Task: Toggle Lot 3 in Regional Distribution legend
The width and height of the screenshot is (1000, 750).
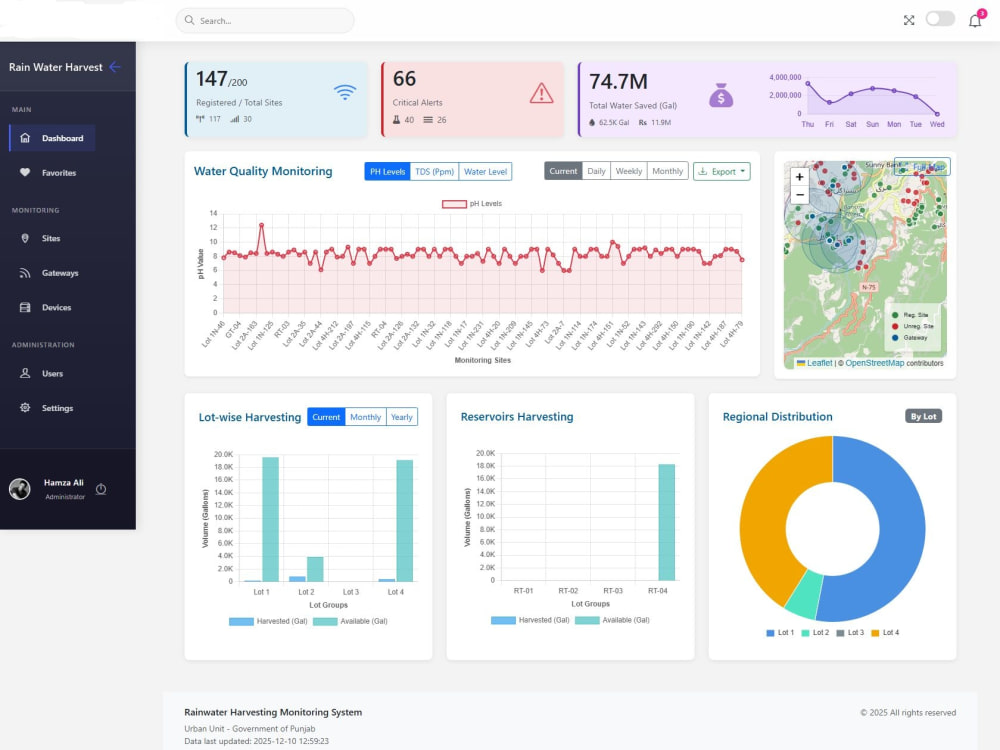Action: click(x=850, y=633)
